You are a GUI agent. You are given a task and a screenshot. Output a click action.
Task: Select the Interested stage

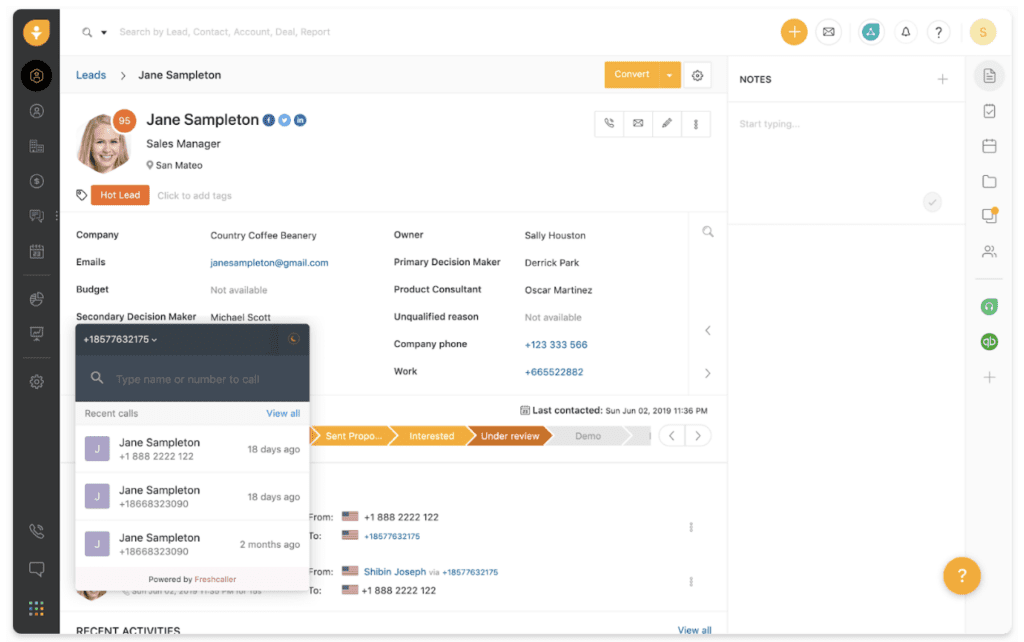(432, 436)
